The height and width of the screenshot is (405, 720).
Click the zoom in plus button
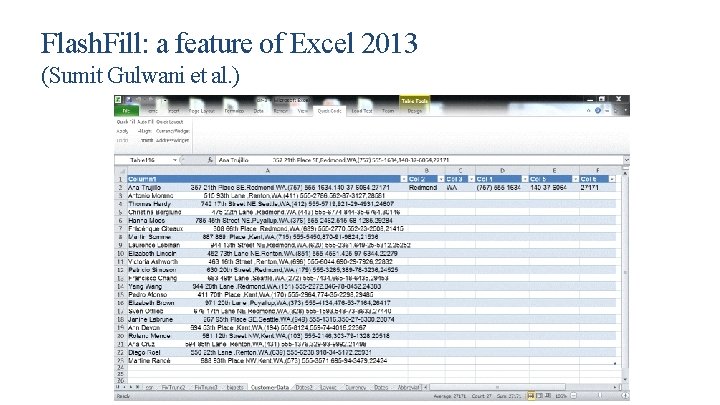(625, 396)
